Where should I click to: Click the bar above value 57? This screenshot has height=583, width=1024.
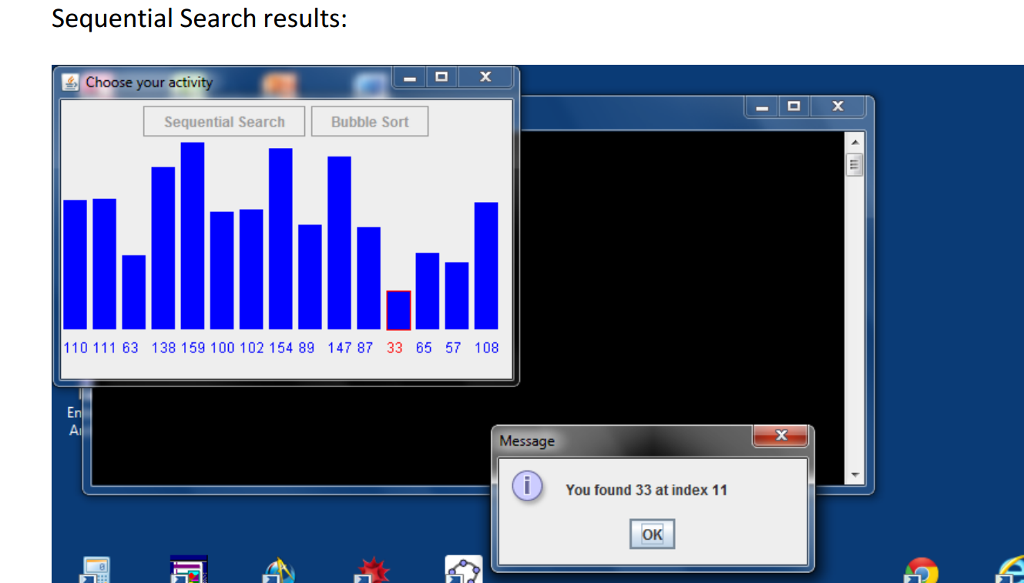[457, 296]
